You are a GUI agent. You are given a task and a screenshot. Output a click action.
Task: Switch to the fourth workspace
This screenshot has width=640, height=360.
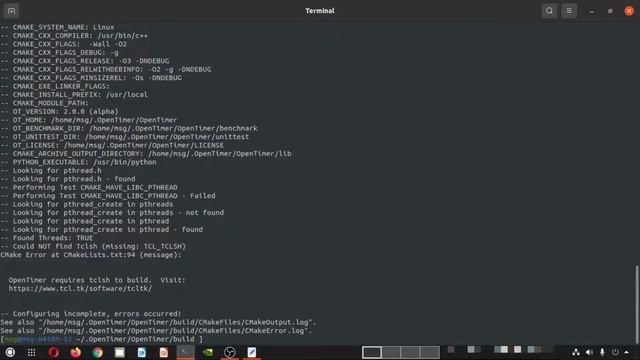[x=430, y=352]
